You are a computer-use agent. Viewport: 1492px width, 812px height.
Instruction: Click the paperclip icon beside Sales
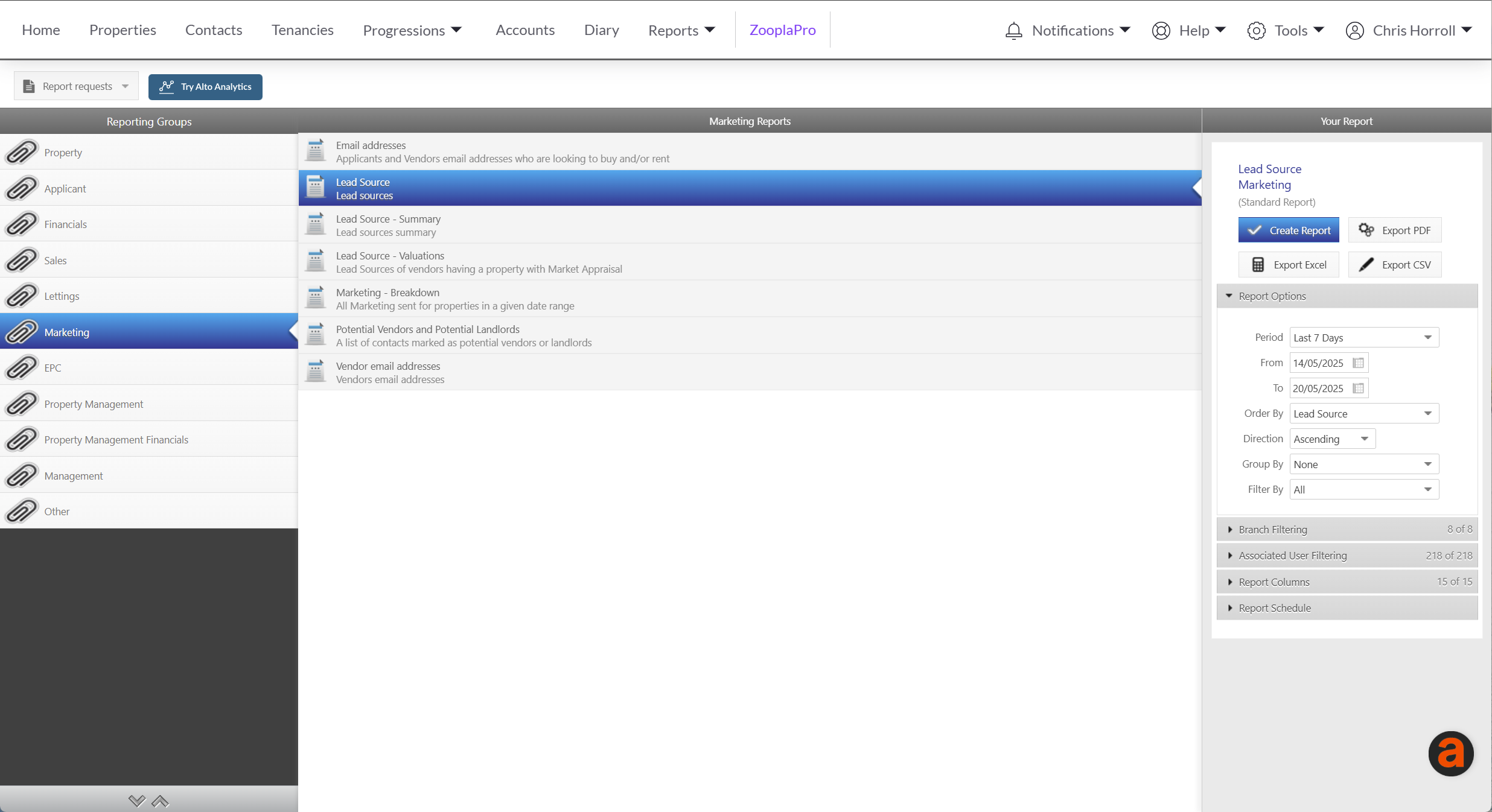pyautogui.click(x=21, y=260)
